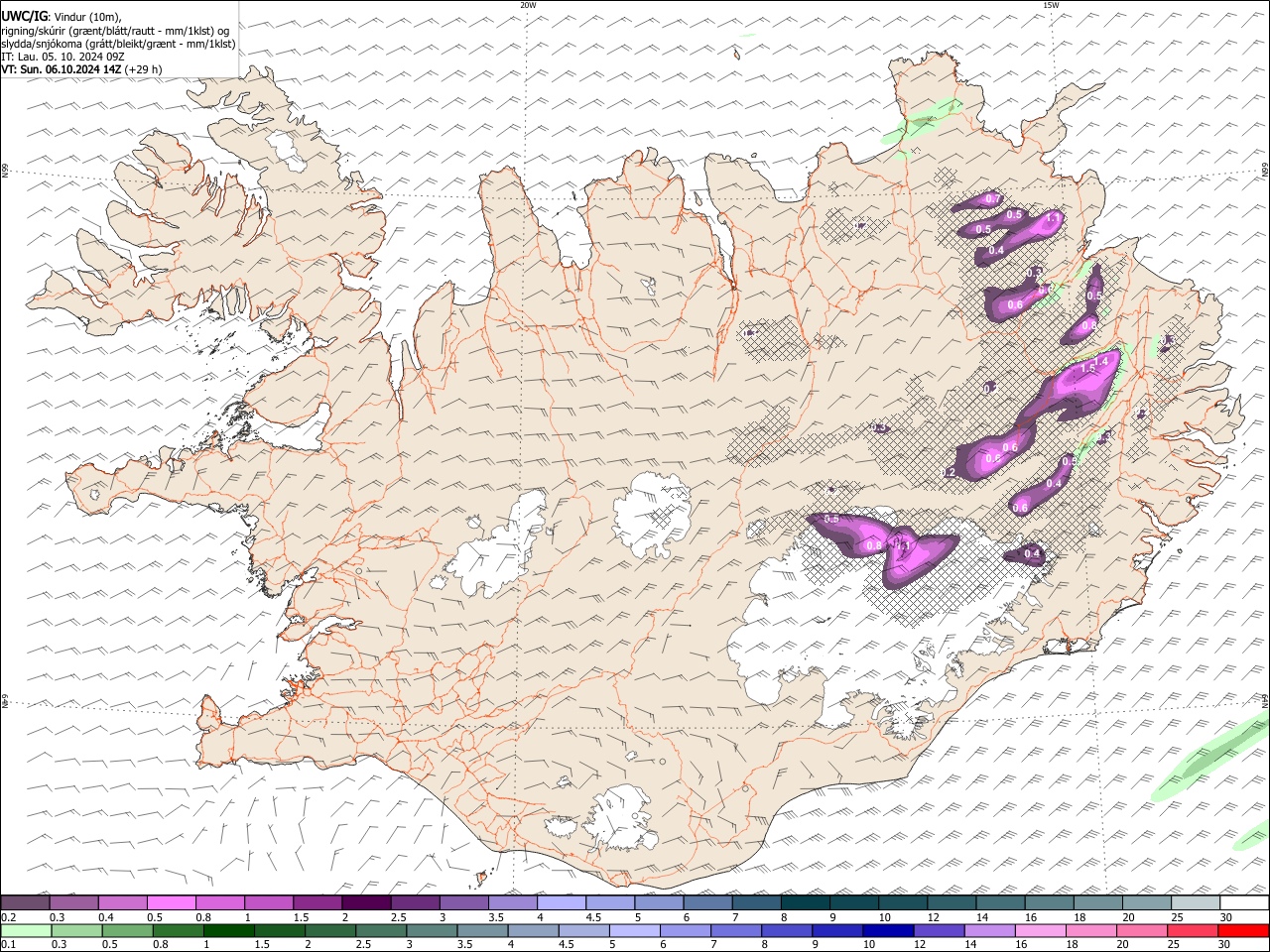Select the grey-green 3–3.5 rain legend swatch
Viewport: 1270px width, 952px height.
point(432,930)
